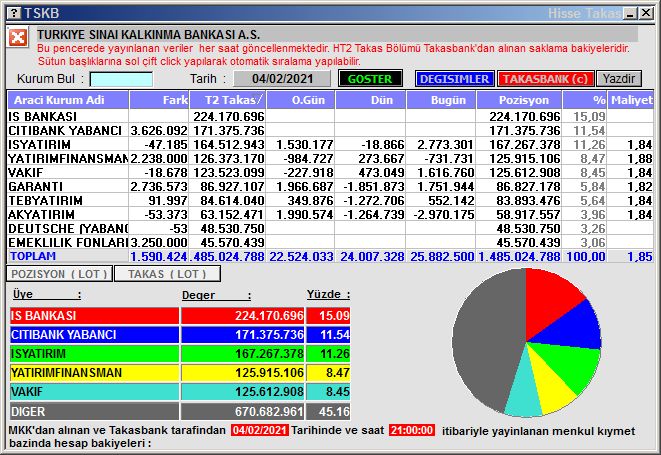
Task: Click Dün value -1.851.873 for Garanti
Action: 374,187
